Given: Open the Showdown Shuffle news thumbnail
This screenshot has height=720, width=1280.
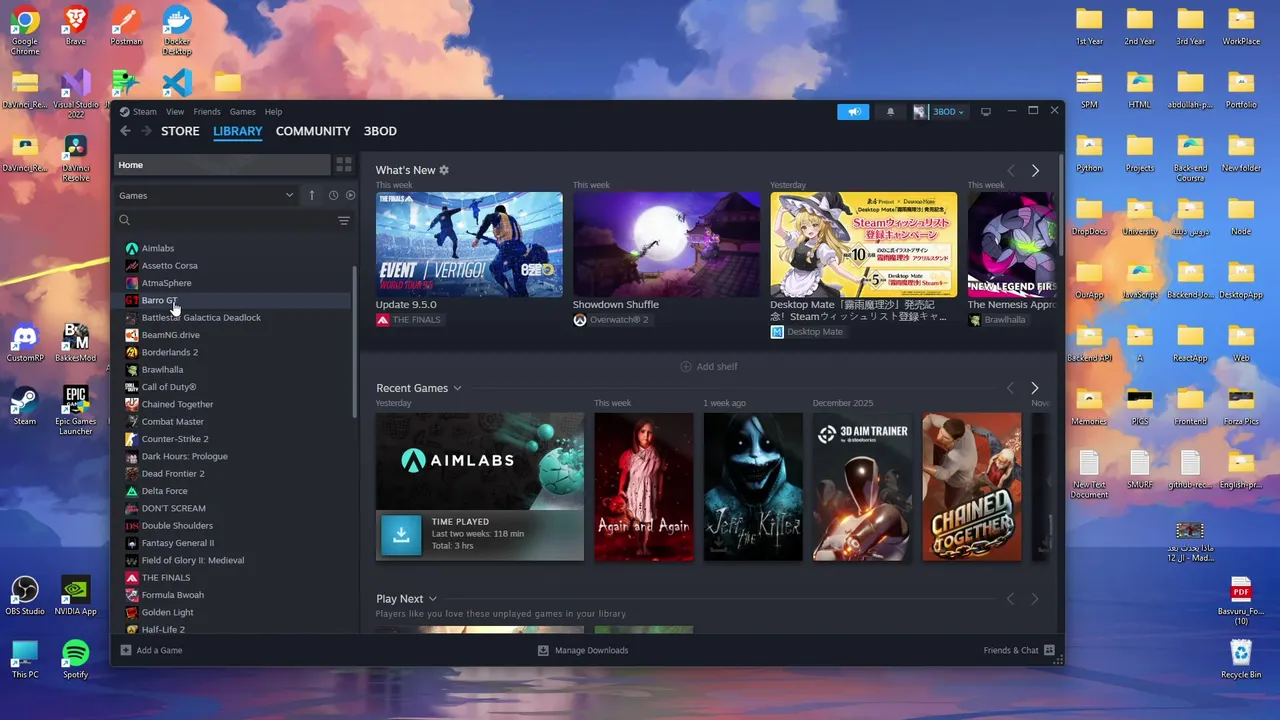Looking at the screenshot, I should [666, 244].
